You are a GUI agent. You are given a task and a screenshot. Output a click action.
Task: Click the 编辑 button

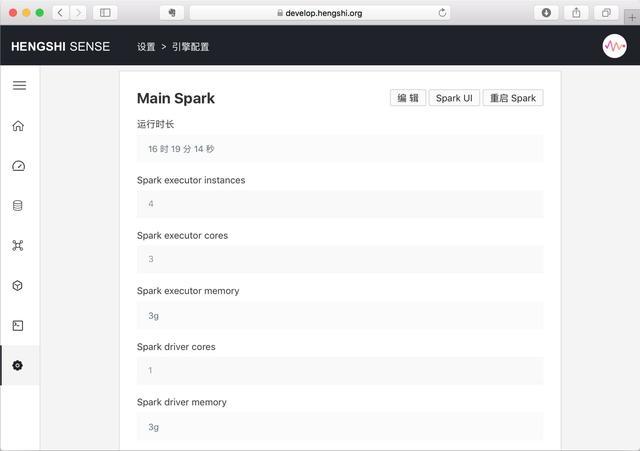tap(408, 98)
